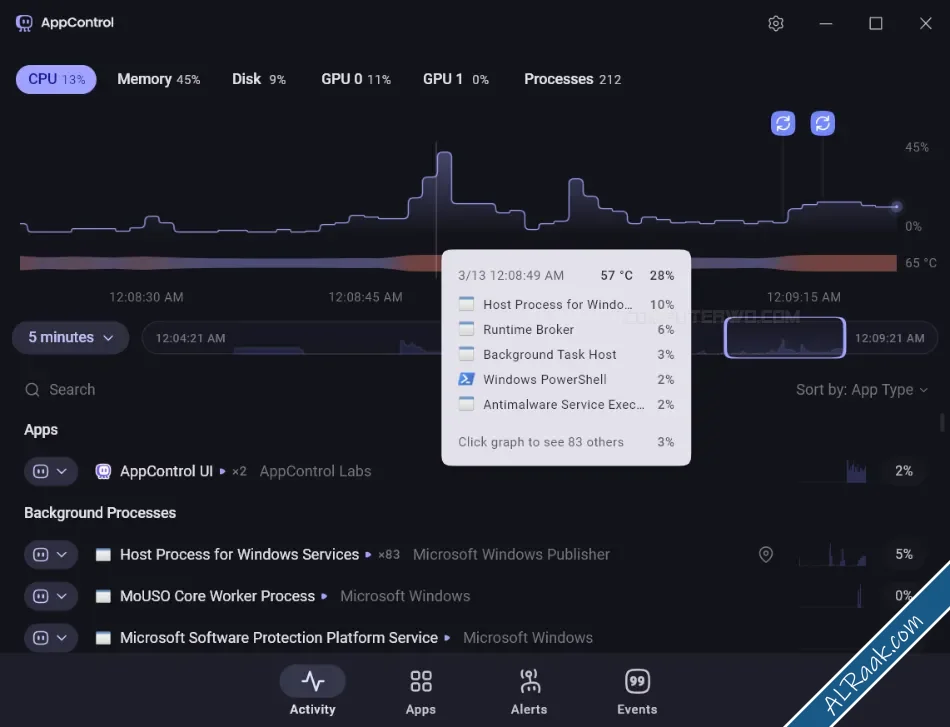This screenshot has width=950, height=727.
Task: Expand MoUSO Core Worker Process arrow
Action: (324, 596)
